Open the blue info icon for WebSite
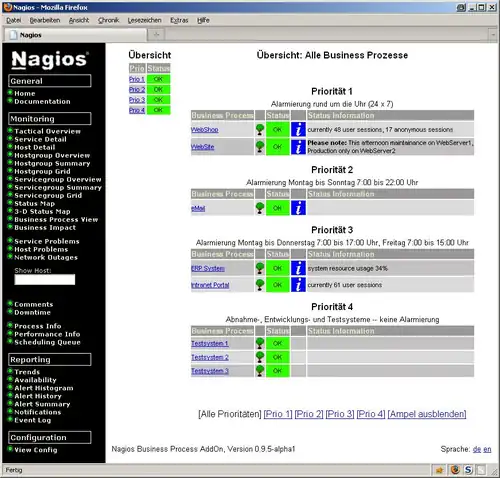 [x=298, y=147]
